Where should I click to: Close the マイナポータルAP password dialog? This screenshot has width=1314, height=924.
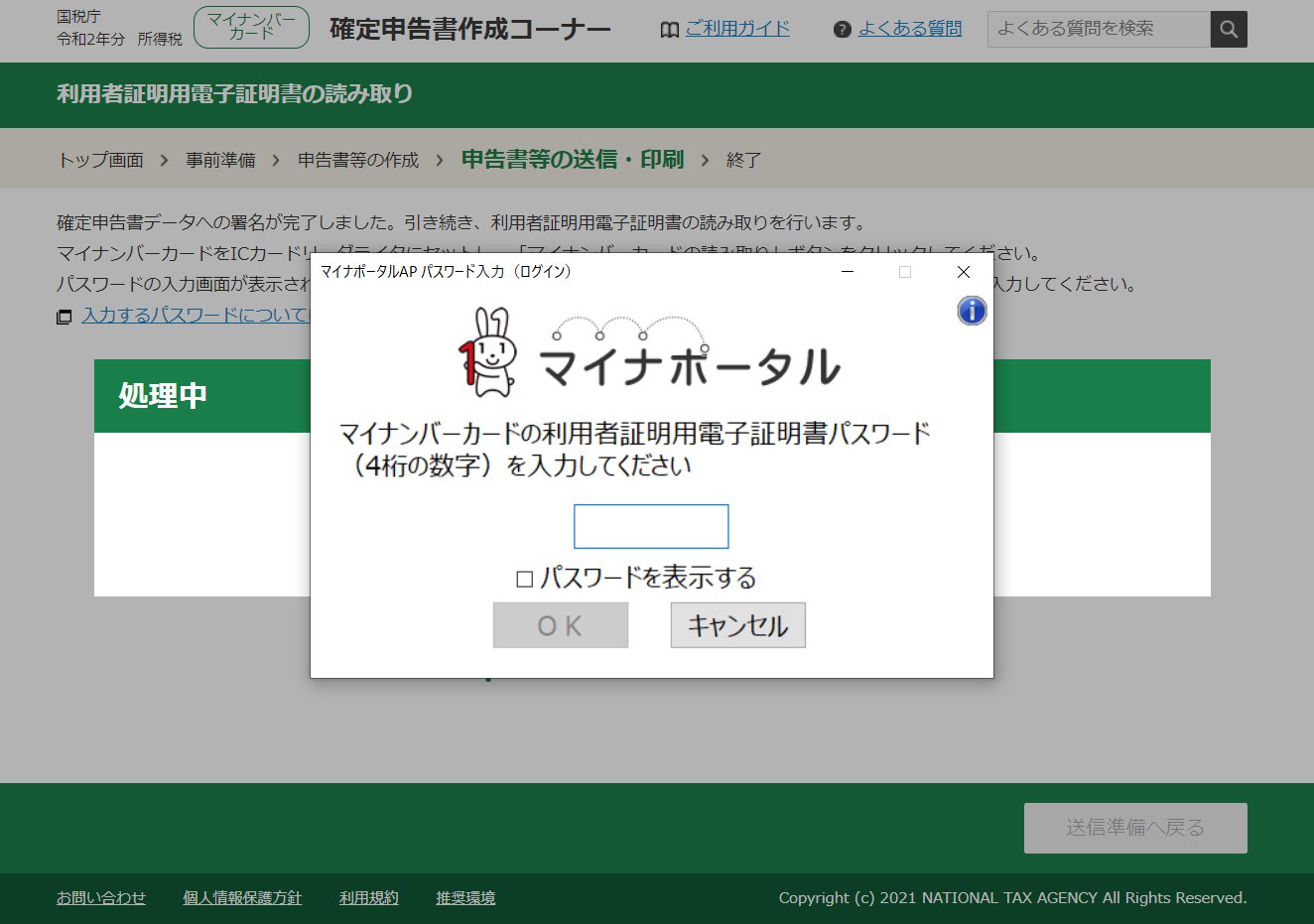pyautogui.click(x=963, y=272)
